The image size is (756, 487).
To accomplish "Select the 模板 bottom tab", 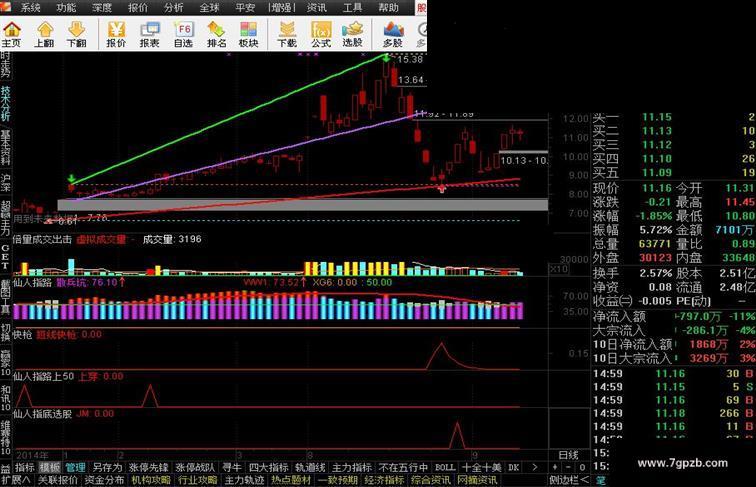I will [x=50, y=467].
